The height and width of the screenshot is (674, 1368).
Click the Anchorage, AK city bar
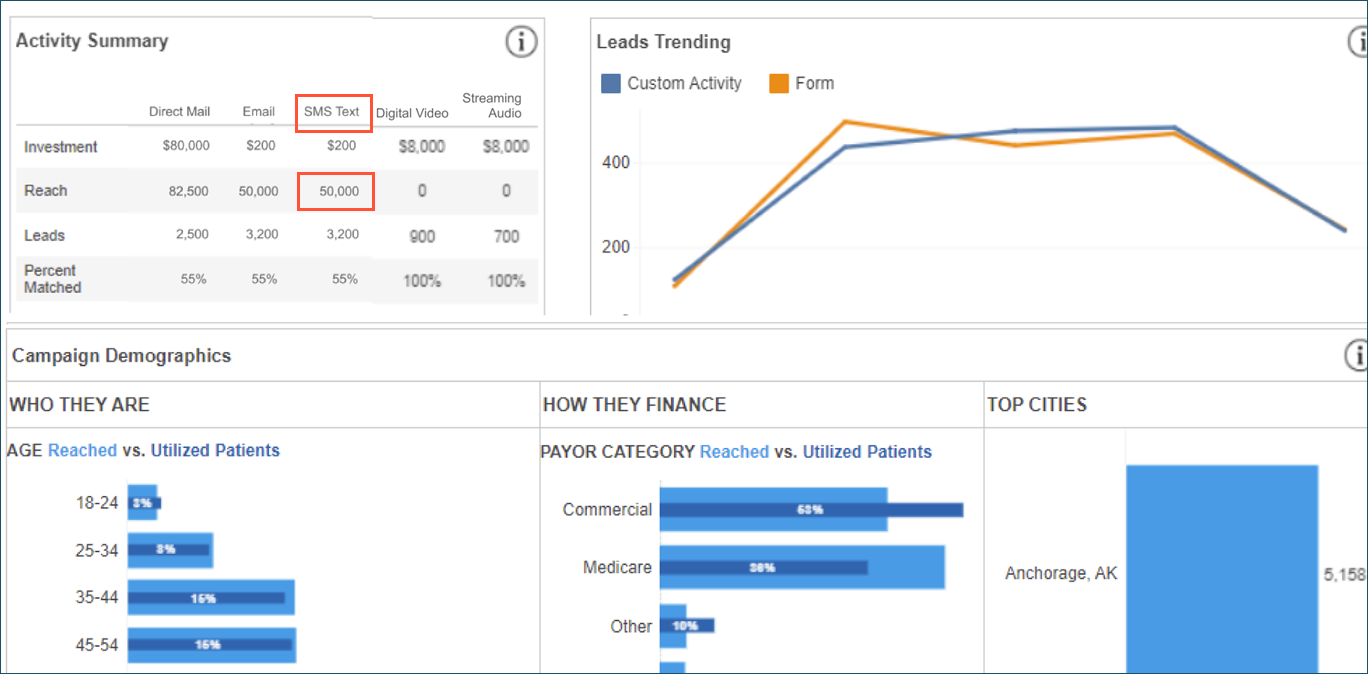click(1222, 567)
